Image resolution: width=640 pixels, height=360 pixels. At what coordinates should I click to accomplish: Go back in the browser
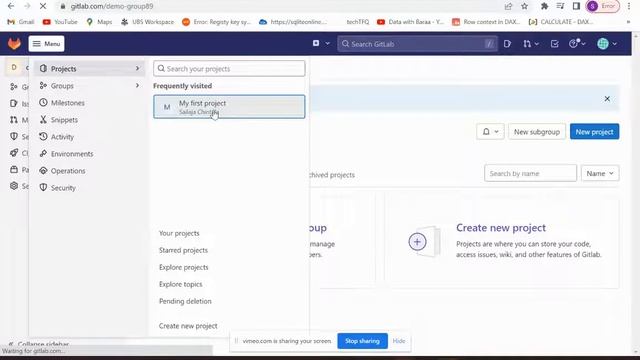(11, 6)
